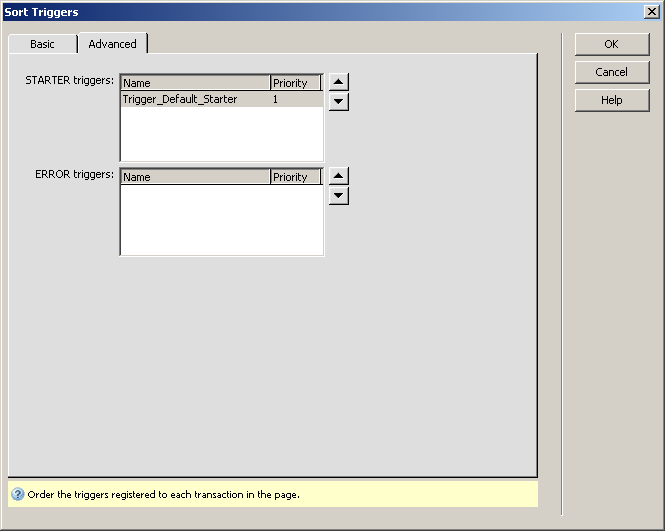Click the blue help icon in hint bar
Viewport: 665px width, 531px height.
[17, 494]
